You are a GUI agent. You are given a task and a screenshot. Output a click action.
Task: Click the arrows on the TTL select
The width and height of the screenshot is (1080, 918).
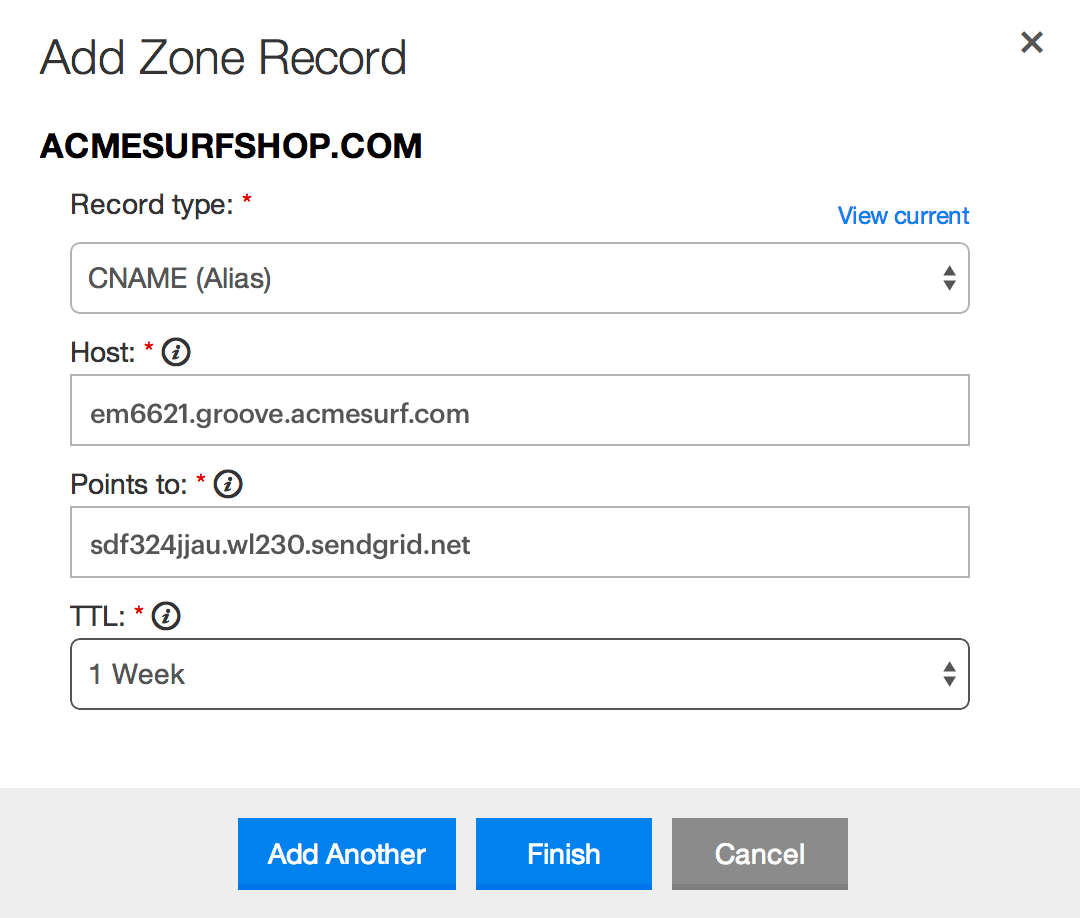click(x=949, y=674)
